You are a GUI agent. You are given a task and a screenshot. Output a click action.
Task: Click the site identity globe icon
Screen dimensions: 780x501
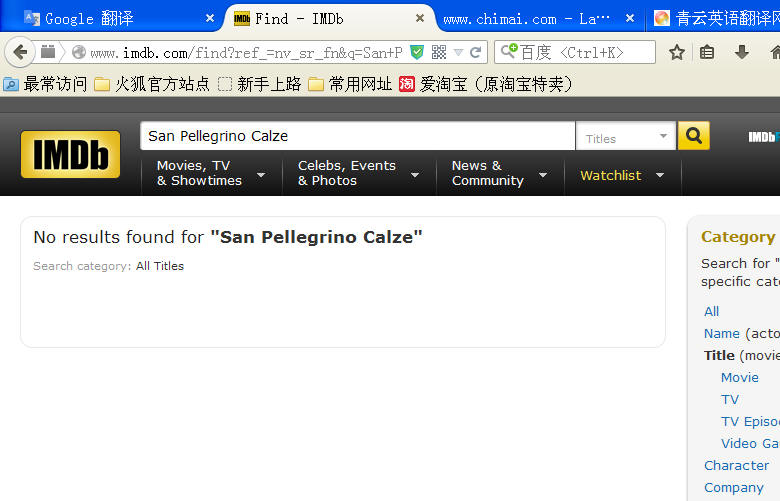point(79,52)
